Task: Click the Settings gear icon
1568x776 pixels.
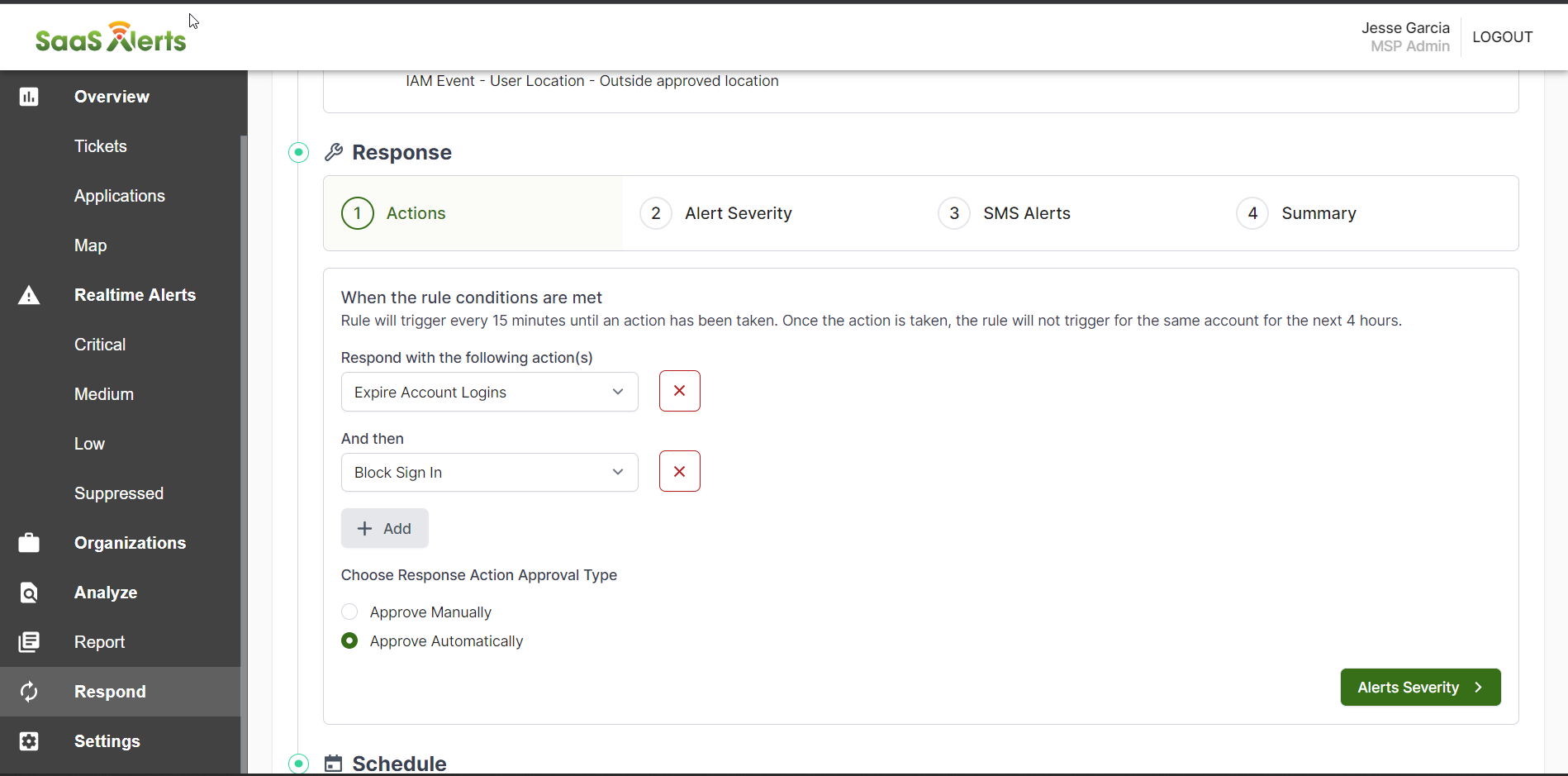Action: (29, 741)
